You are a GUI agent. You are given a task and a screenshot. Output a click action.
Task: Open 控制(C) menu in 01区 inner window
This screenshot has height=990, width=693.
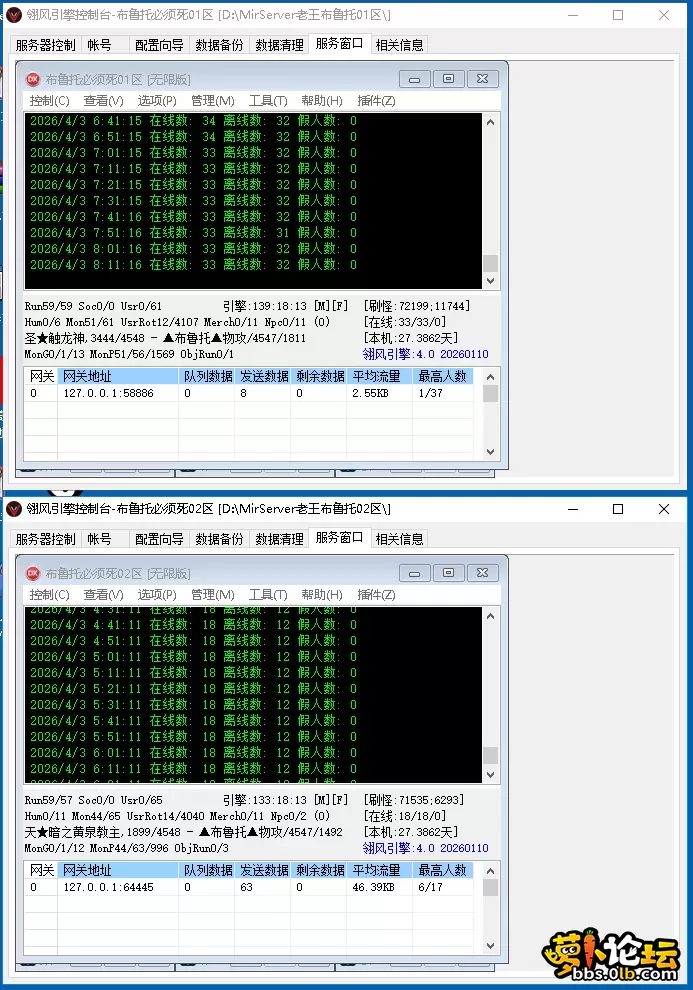click(49, 101)
